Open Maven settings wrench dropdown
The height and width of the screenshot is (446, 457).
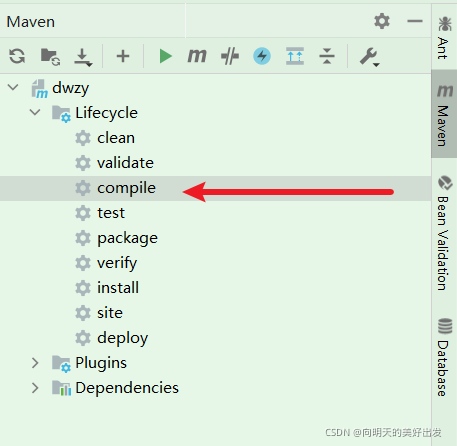coord(369,57)
